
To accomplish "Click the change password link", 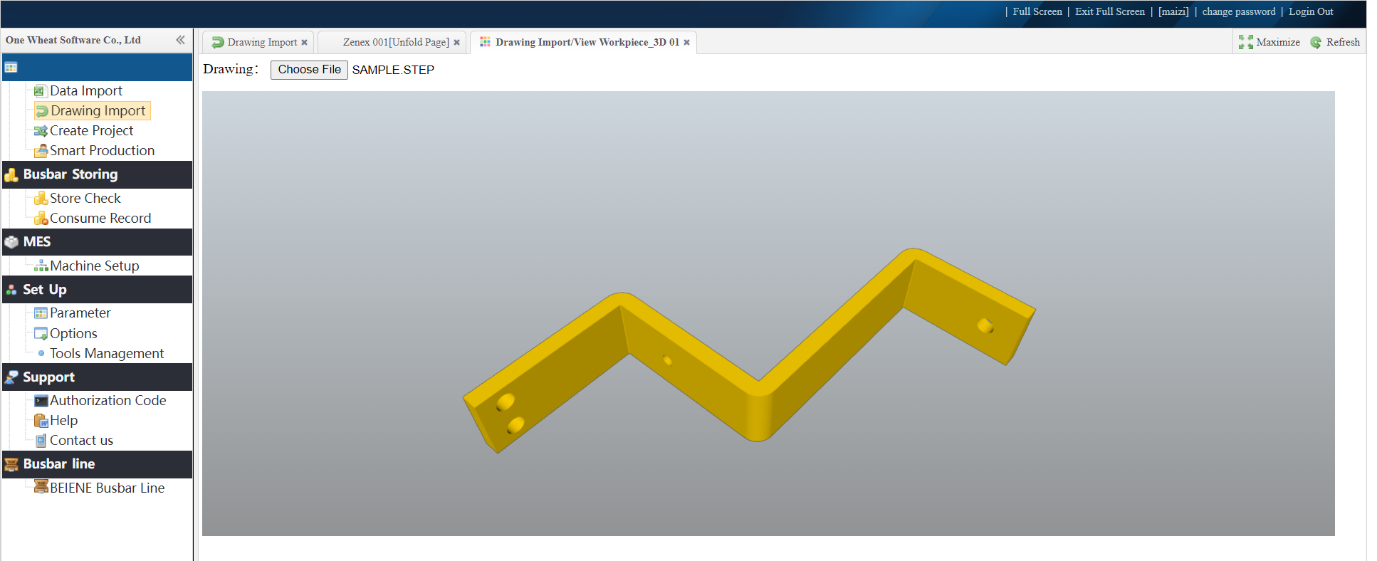I will tap(1238, 12).
